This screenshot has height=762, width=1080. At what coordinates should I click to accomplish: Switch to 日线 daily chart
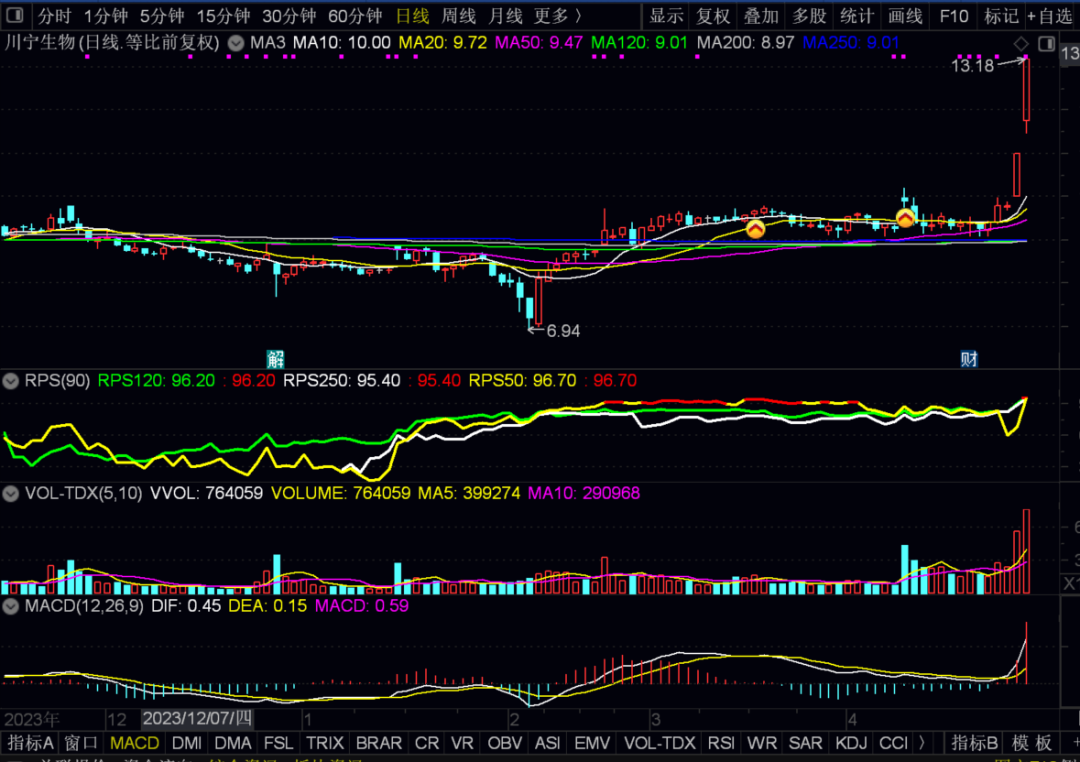click(x=412, y=16)
